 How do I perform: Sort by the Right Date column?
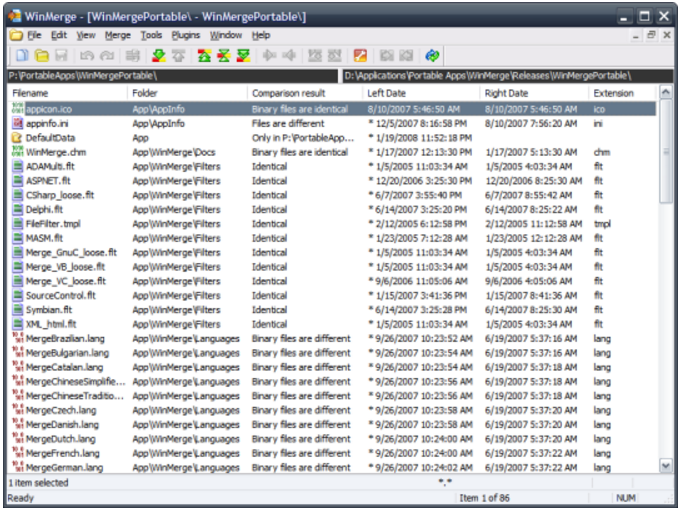[534, 93]
